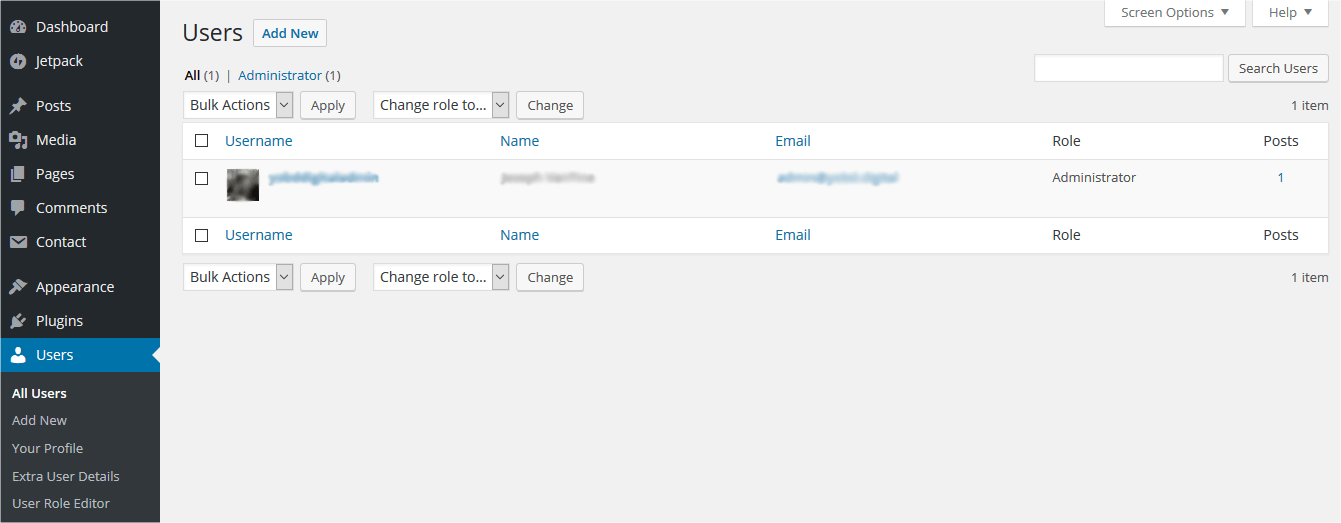Image resolution: width=1341 pixels, height=523 pixels.
Task: Open User Role Editor submenu item
Action: click(61, 503)
